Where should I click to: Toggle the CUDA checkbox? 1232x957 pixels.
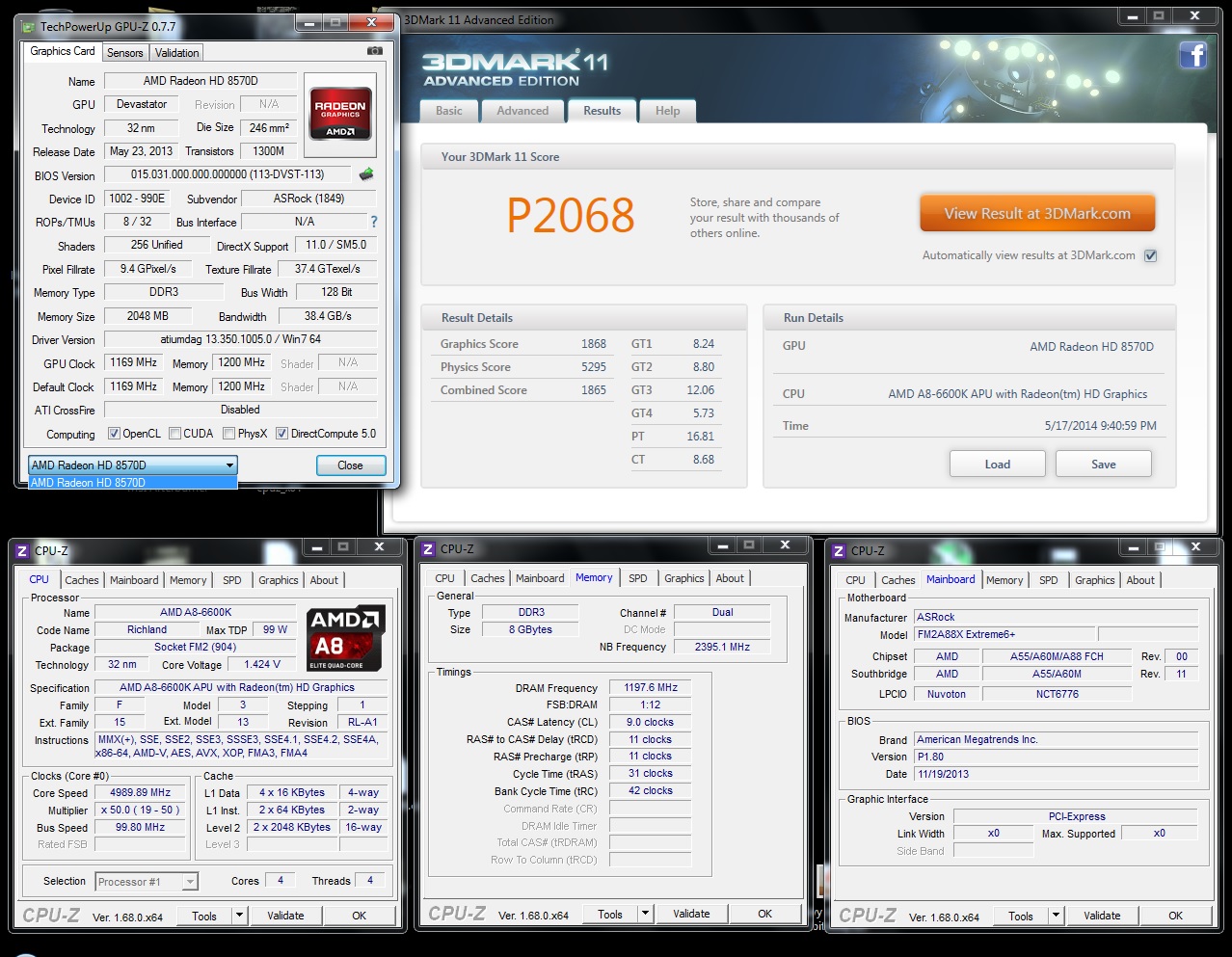175,434
